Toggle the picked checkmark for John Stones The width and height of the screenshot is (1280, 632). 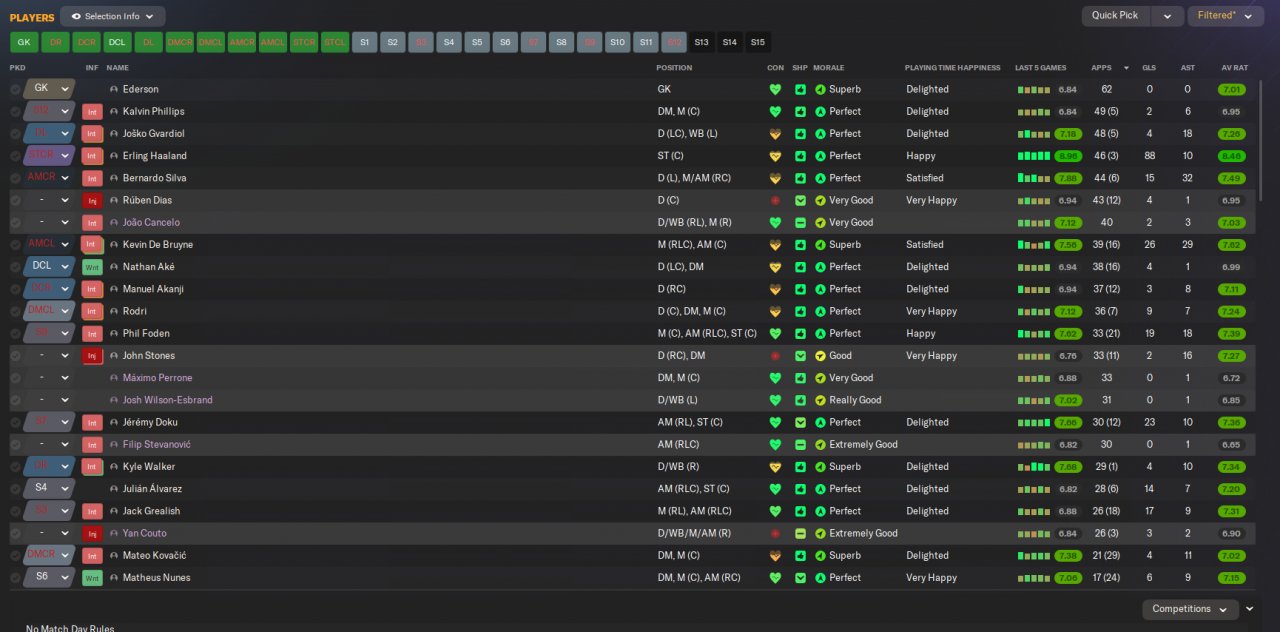(15, 356)
